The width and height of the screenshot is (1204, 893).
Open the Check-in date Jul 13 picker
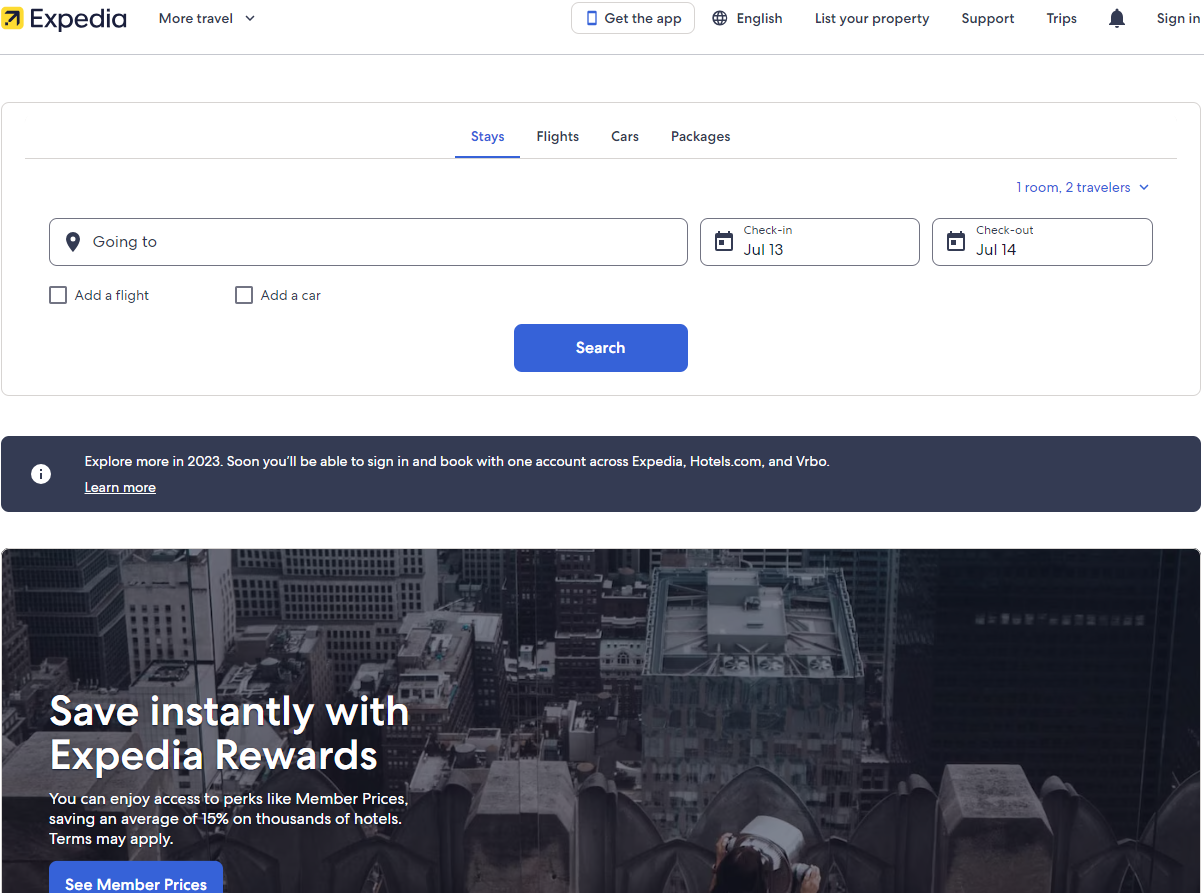[x=810, y=242]
